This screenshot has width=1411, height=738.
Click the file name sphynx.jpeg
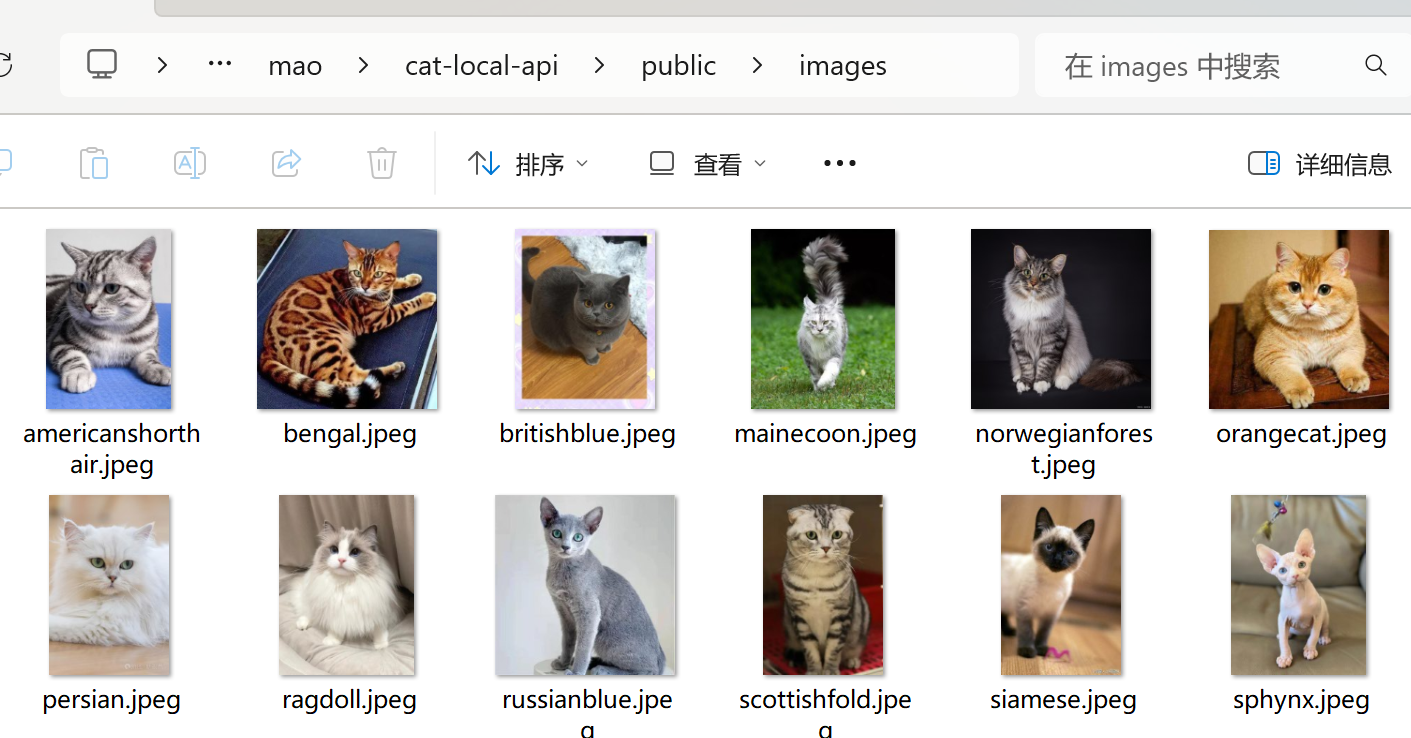coord(1301,700)
